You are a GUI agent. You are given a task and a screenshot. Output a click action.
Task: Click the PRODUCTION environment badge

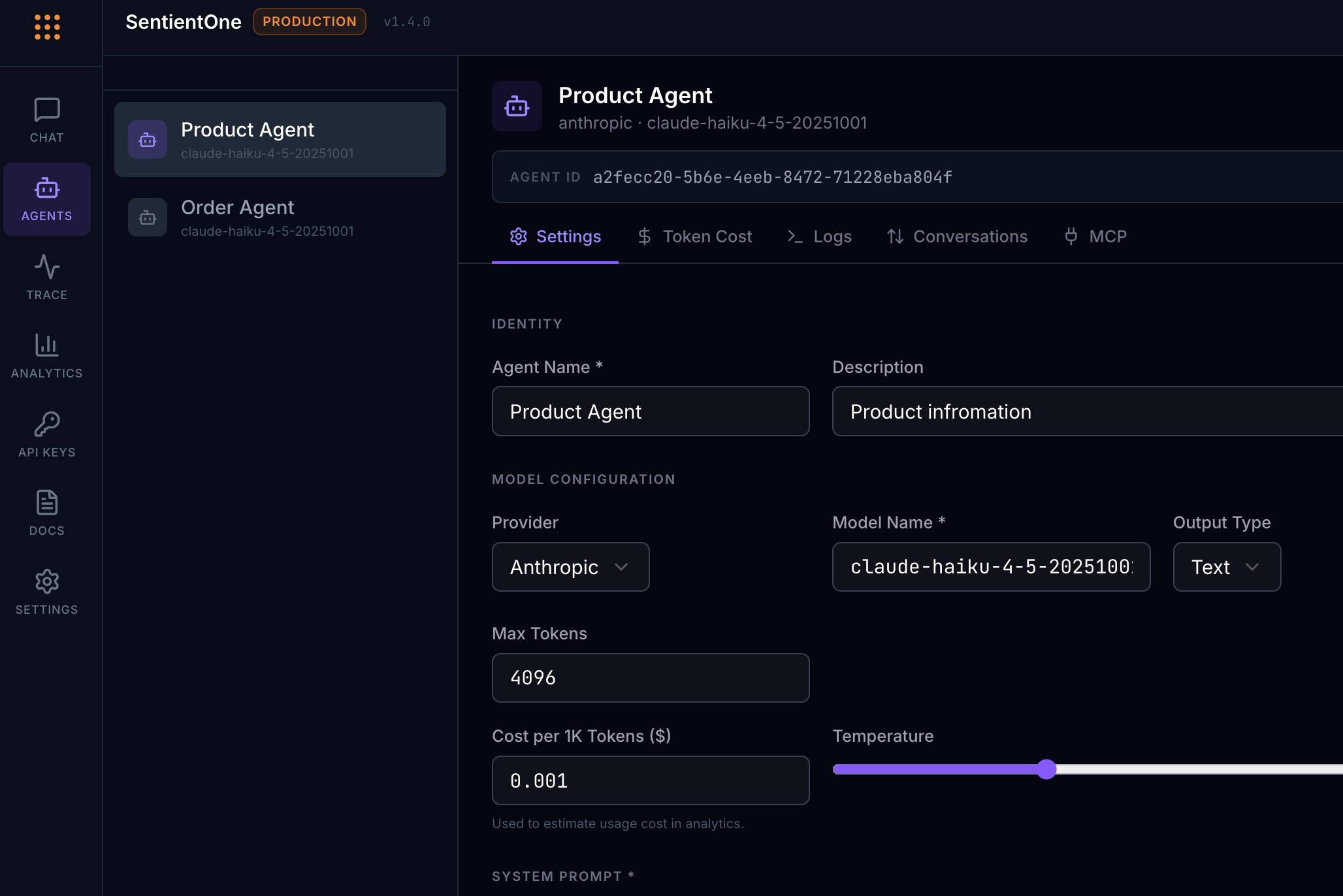point(309,21)
